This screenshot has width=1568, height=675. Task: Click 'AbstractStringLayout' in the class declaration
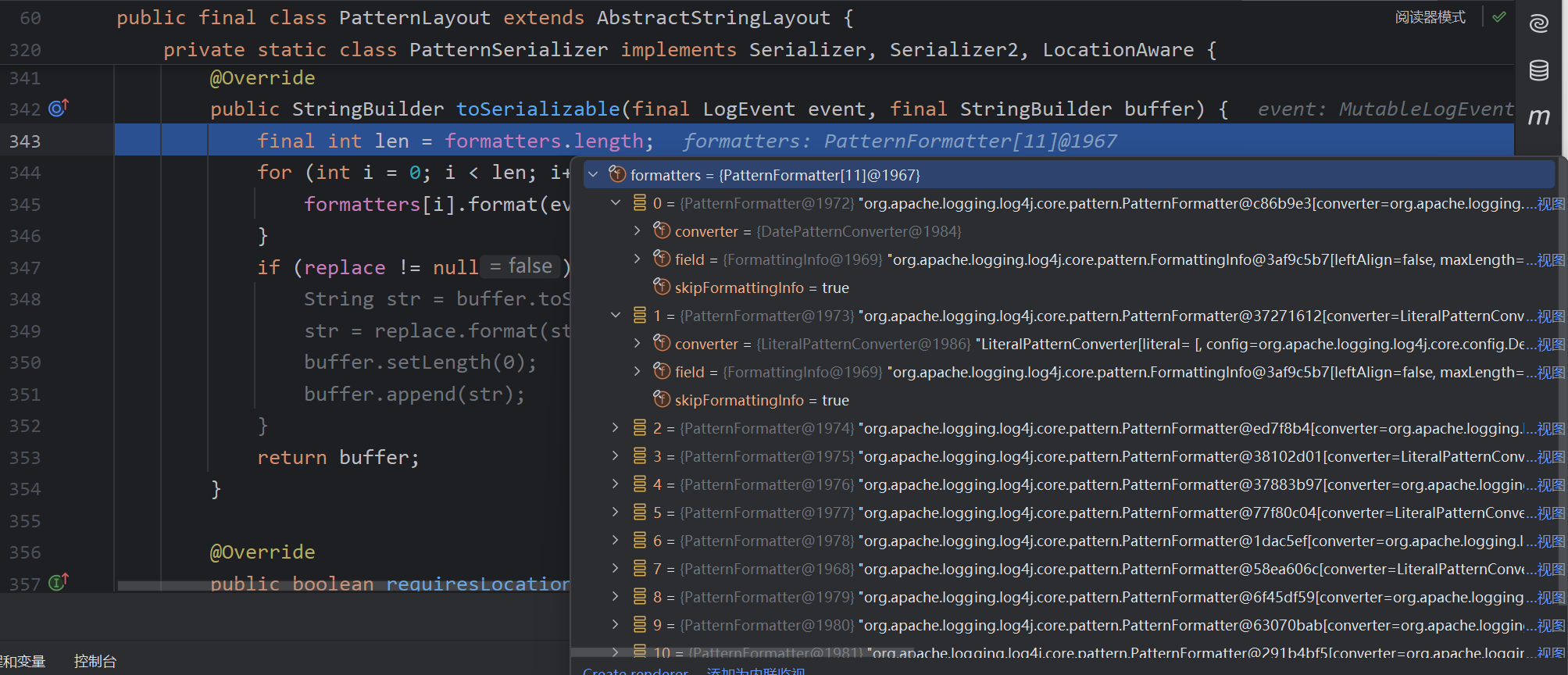tap(714, 17)
